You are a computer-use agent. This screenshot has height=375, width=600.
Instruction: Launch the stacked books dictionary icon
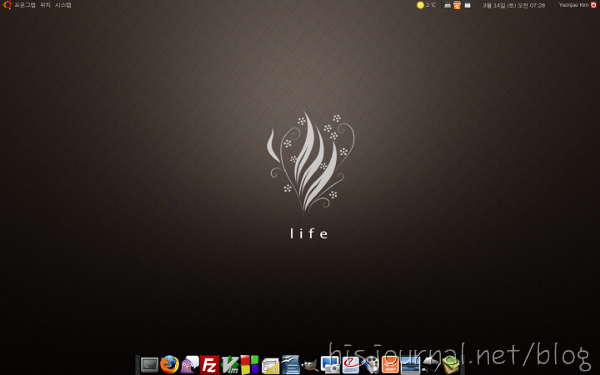(x=451, y=365)
